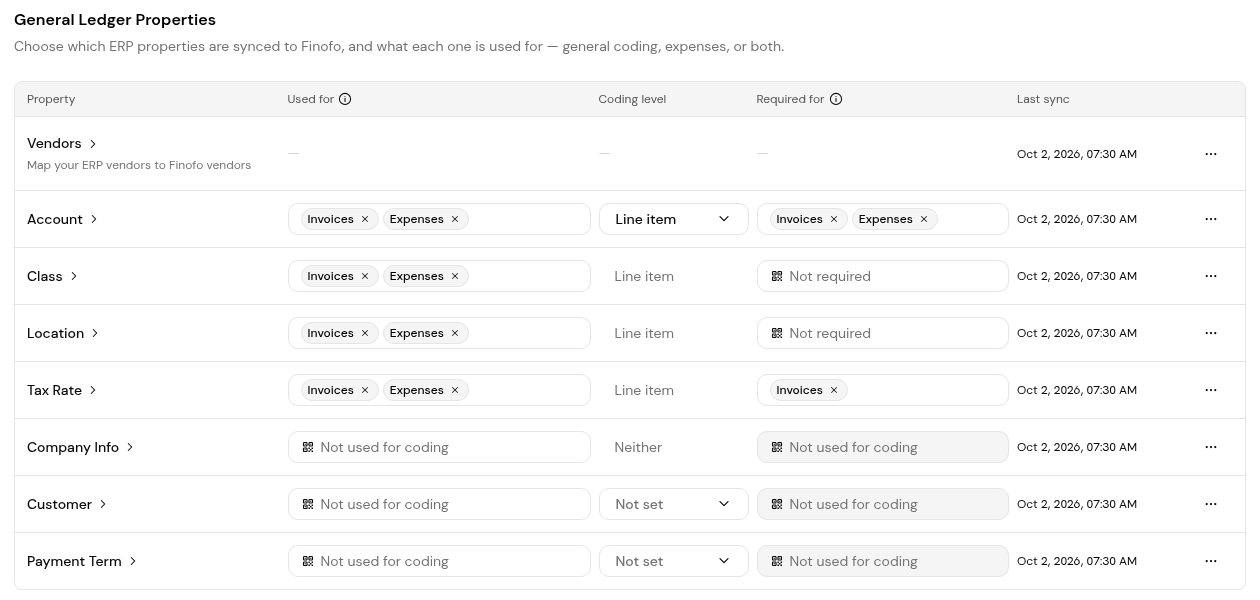The height and width of the screenshot is (600, 1260).
Task: Open the more options menu for Location row
Action: point(1211,333)
